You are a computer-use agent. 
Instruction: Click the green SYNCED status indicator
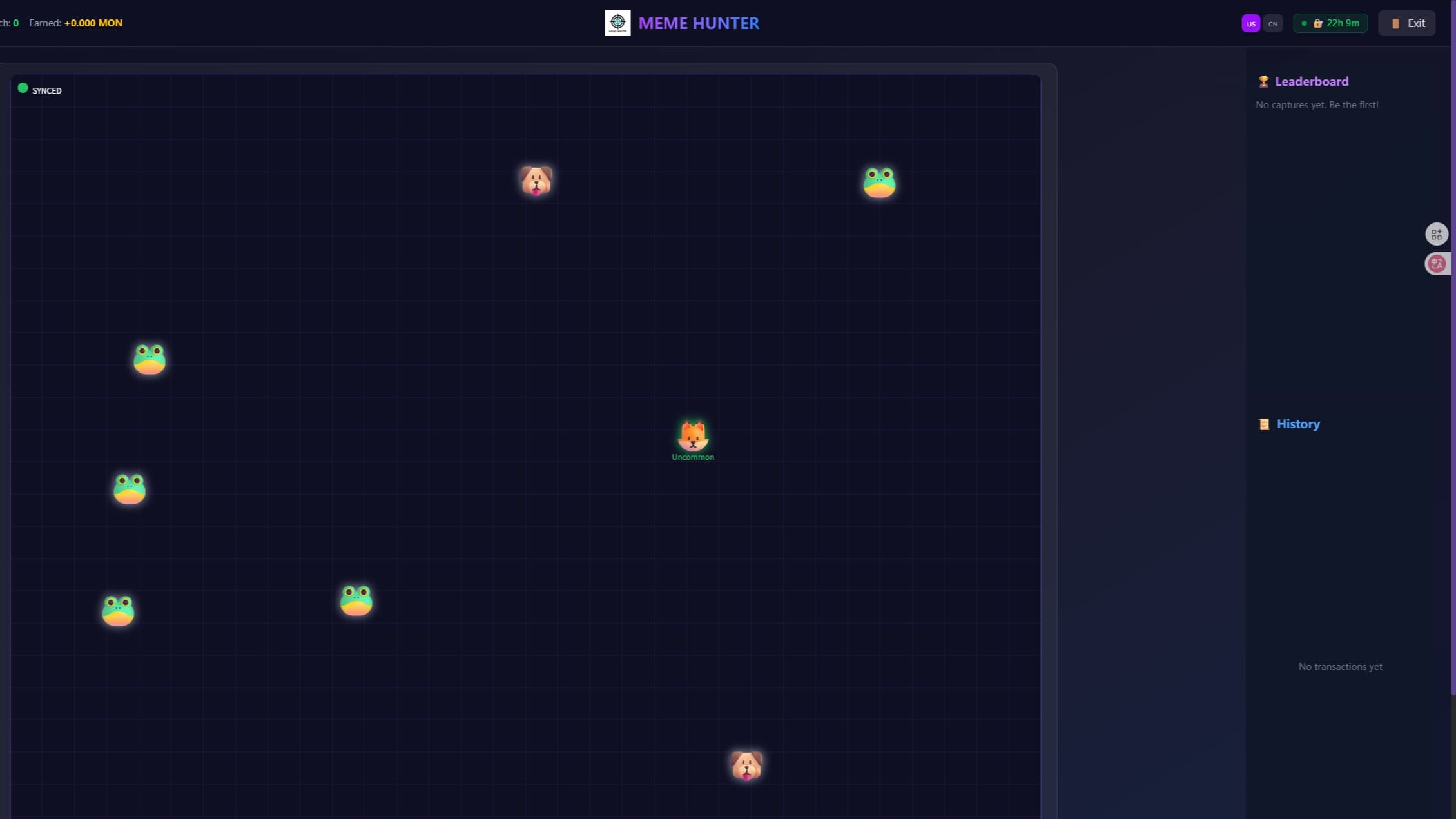(23, 88)
